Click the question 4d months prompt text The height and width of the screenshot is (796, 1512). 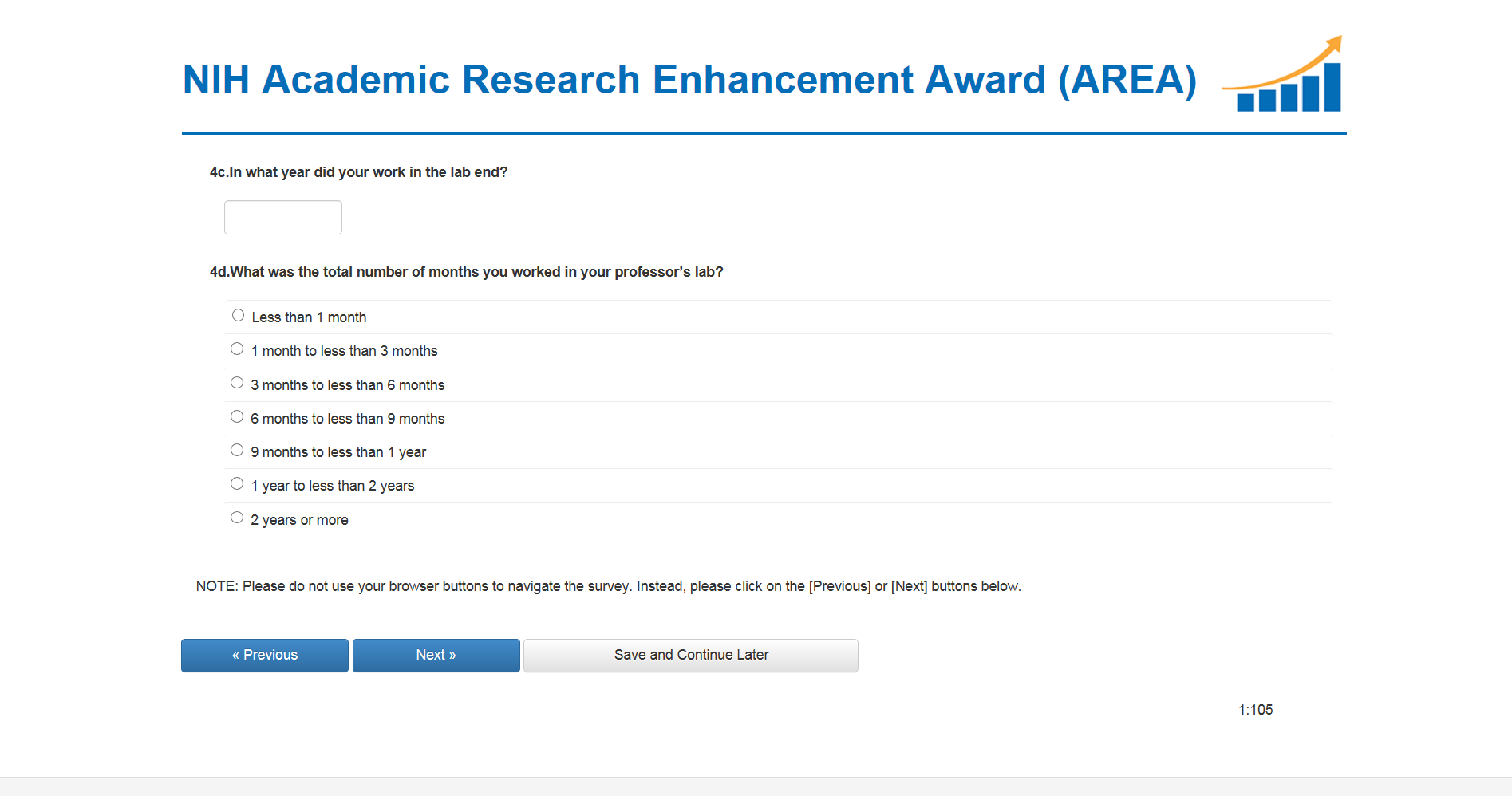[x=467, y=272]
